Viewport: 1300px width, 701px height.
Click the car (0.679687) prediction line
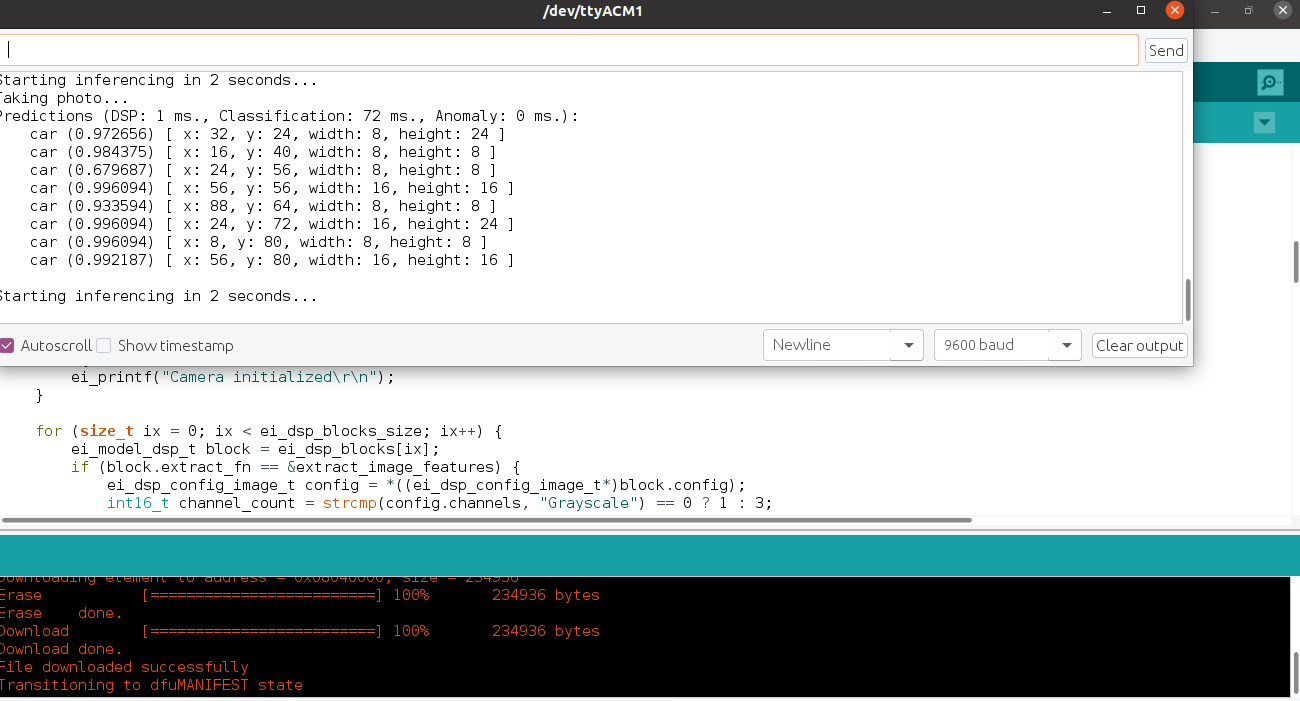tap(262, 170)
